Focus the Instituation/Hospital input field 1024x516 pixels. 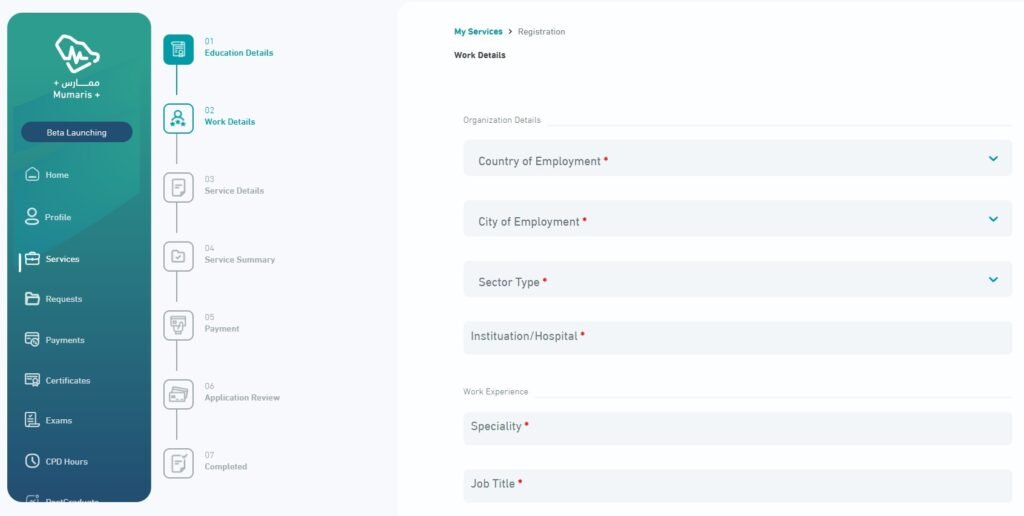(x=737, y=338)
